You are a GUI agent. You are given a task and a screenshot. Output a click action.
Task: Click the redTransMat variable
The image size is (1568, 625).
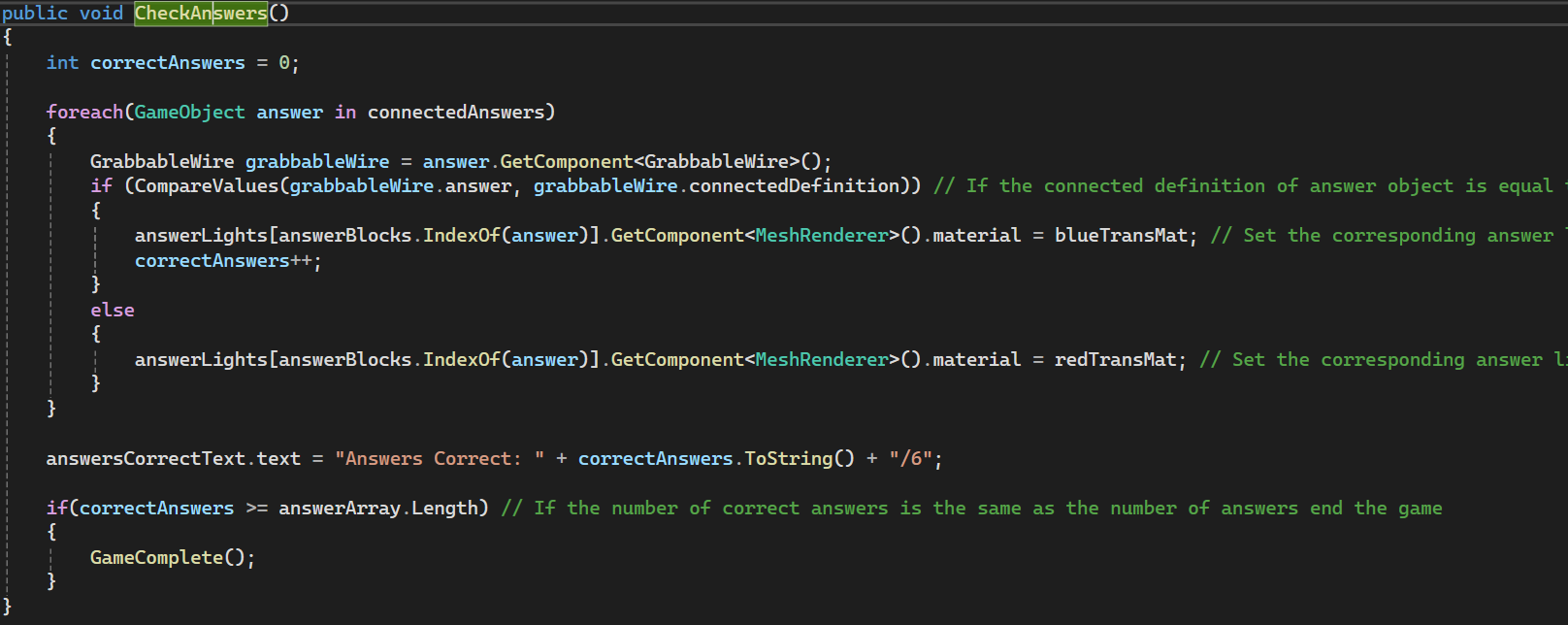click(x=1115, y=360)
